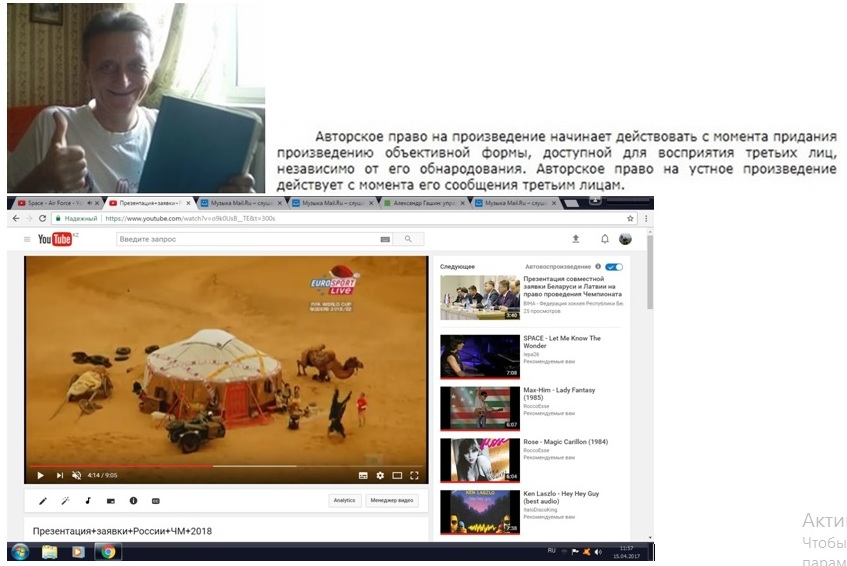Screen dimensions: 847x566
Task: Click the Rose - Magic Carillon video thumbnail
Action: pyautogui.click(x=480, y=460)
